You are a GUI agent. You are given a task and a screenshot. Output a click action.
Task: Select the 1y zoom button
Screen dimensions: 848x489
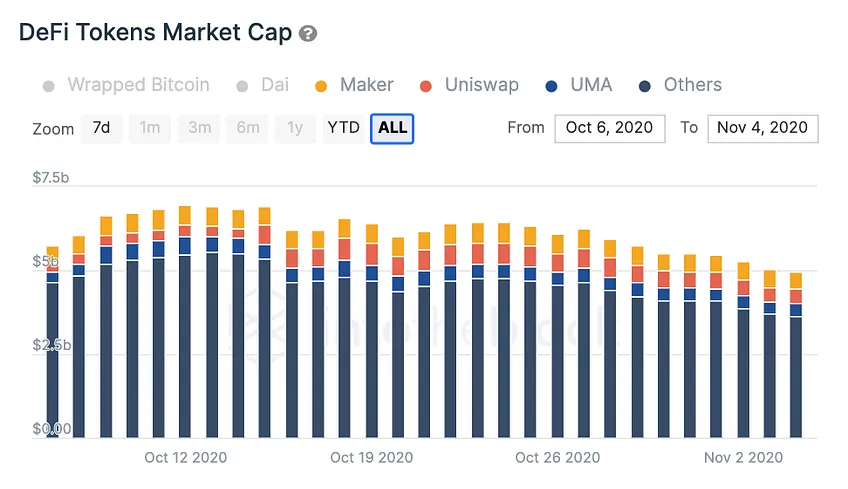[x=295, y=128]
